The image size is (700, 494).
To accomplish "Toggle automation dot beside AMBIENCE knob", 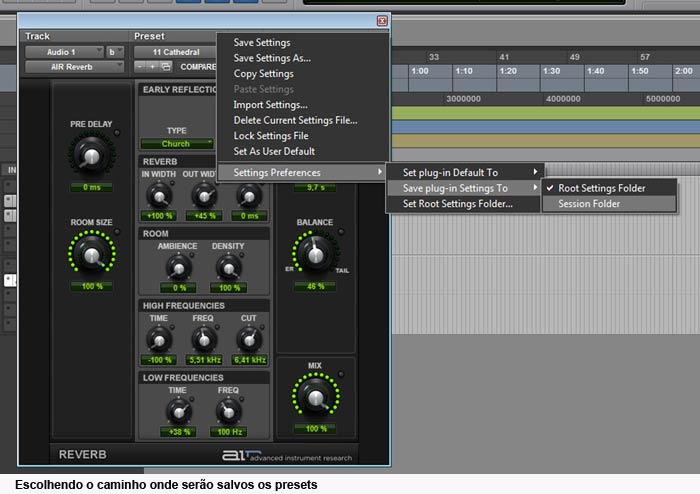I will 192,255.
